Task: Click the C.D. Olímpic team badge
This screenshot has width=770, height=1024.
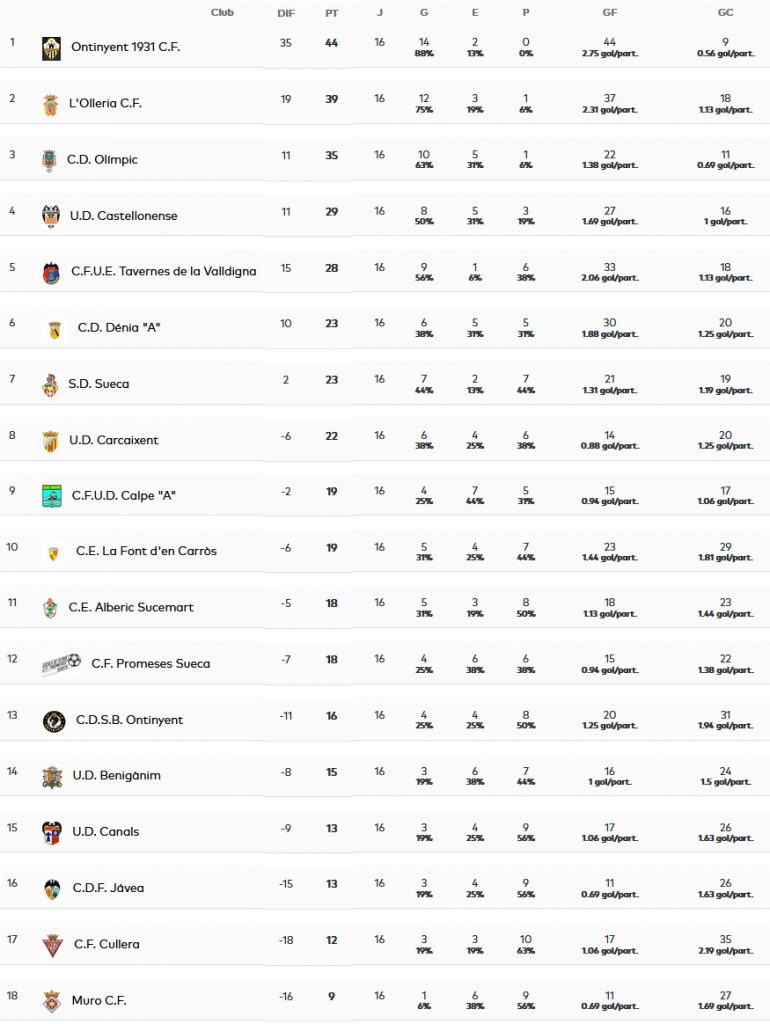Action: pyautogui.click(x=48, y=160)
